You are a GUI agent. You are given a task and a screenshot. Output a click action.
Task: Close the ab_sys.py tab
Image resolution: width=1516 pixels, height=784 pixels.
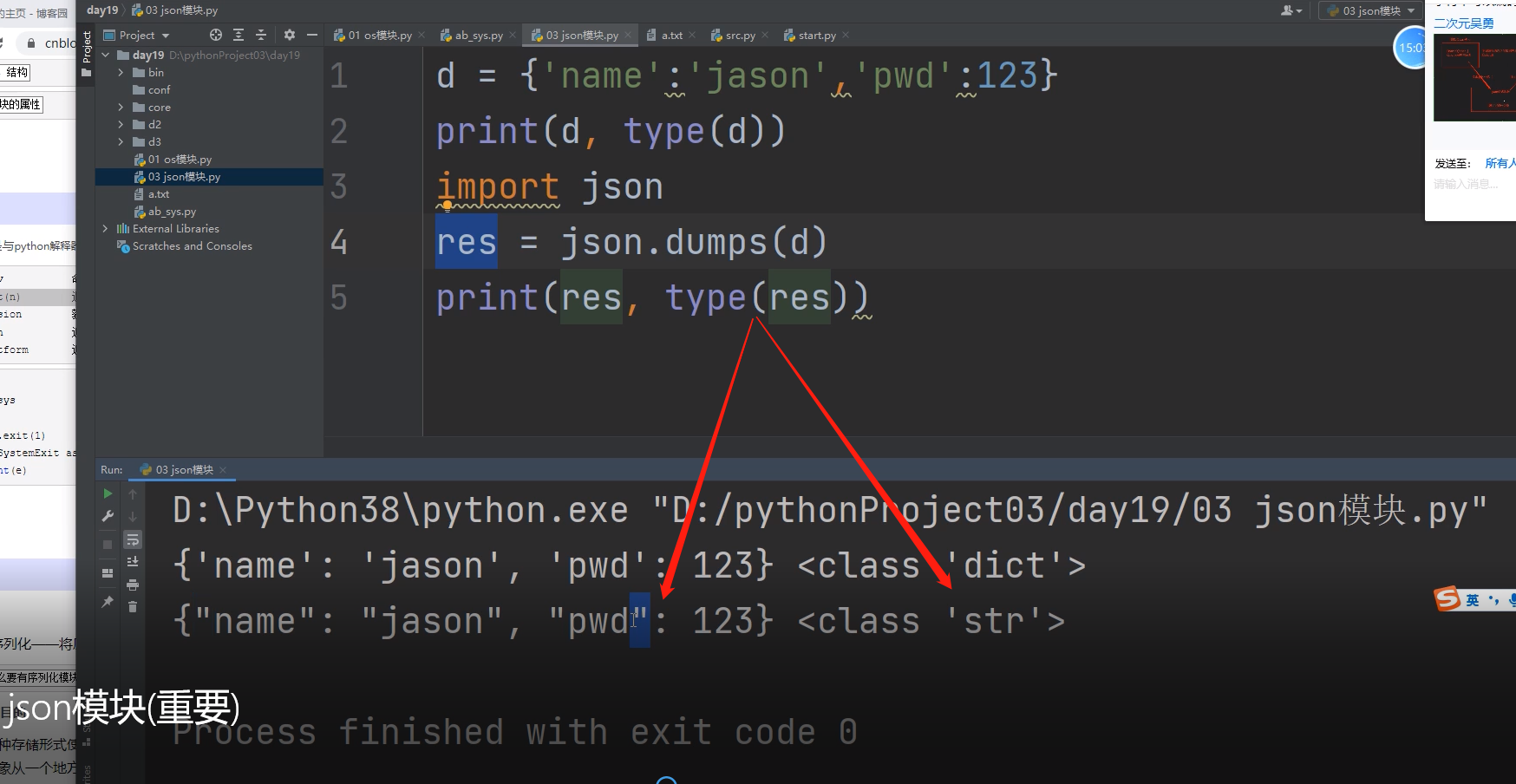513,35
